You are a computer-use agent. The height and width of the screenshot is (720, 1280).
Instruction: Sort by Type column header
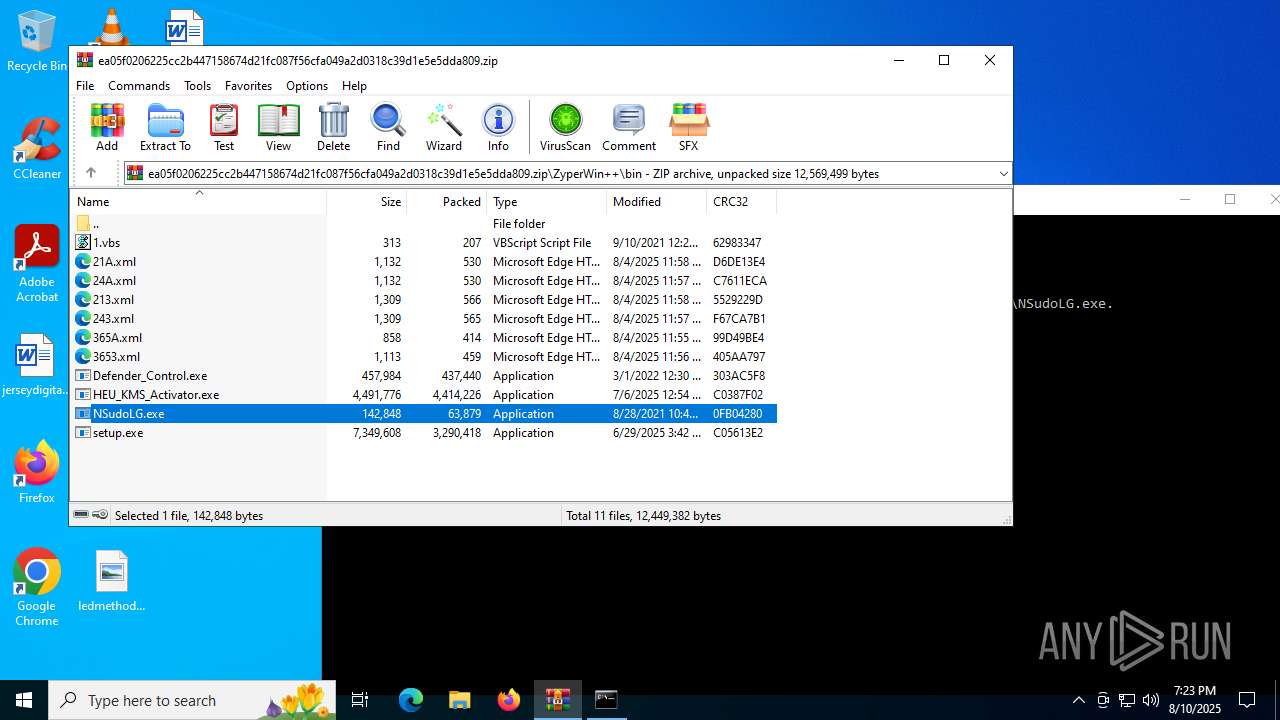(546, 202)
